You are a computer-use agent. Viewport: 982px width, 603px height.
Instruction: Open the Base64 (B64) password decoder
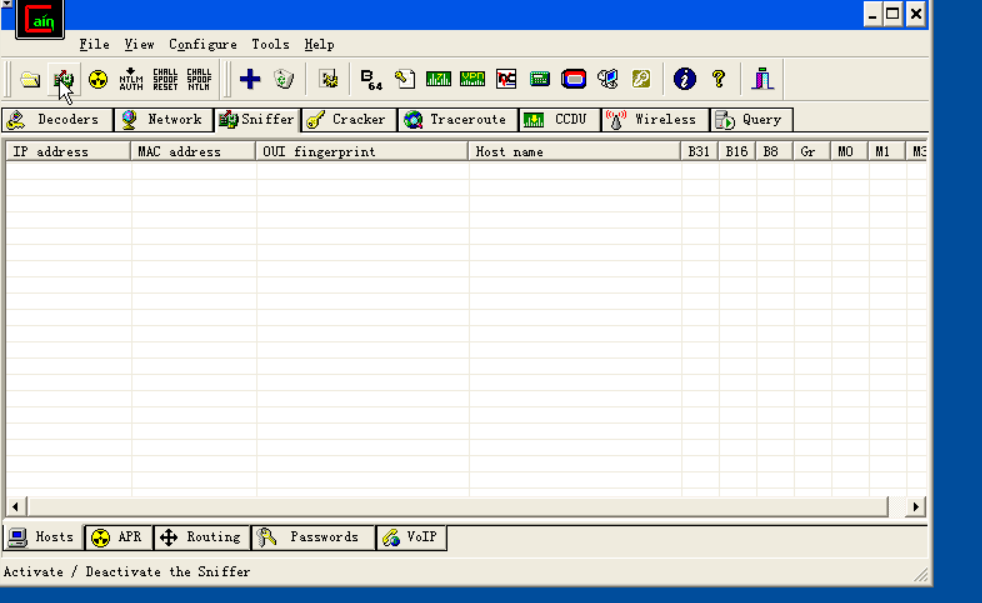coord(371,80)
